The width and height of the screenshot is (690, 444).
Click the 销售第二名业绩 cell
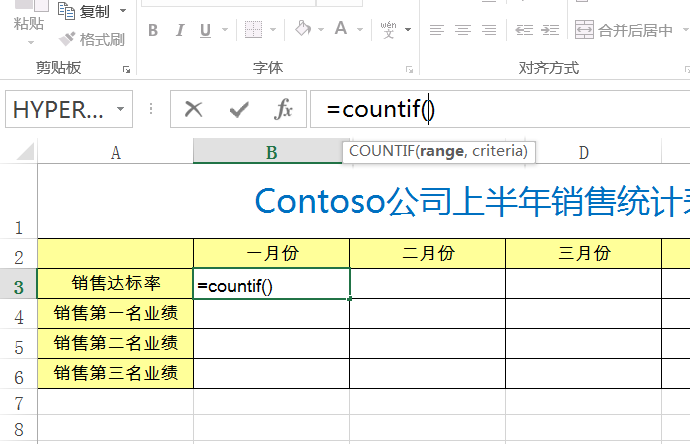115,344
